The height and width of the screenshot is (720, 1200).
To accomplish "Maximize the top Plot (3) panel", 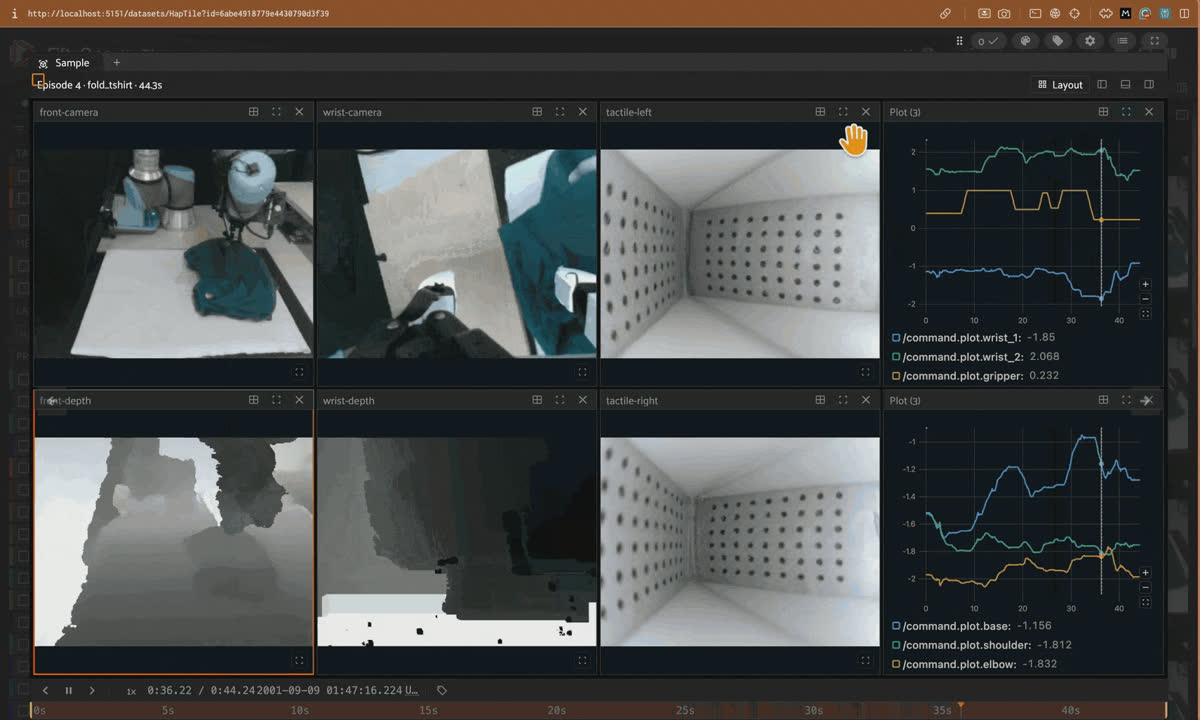I will (1126, 112).
